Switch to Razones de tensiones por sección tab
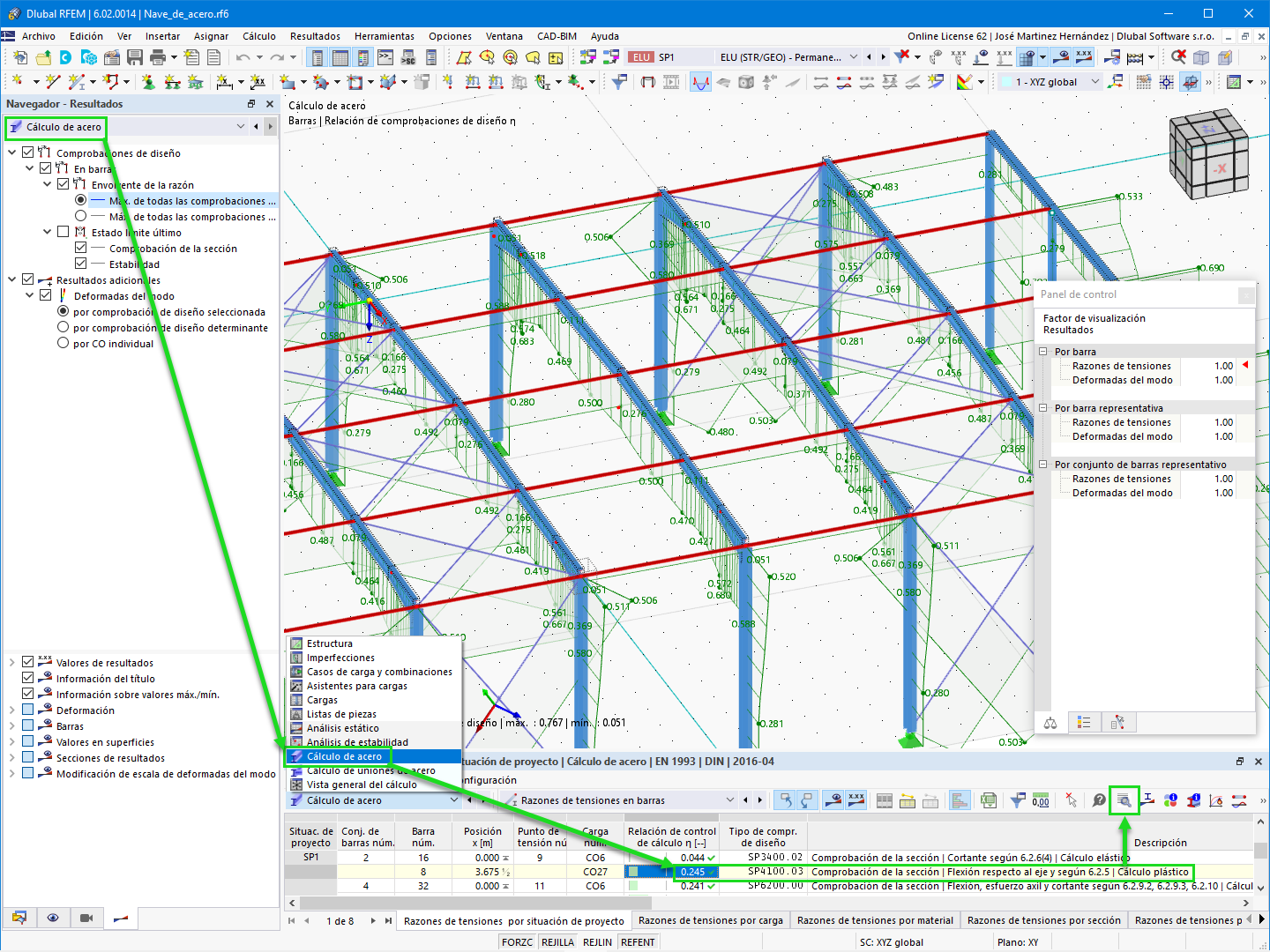1270x952 pixels. [1044, 920]
